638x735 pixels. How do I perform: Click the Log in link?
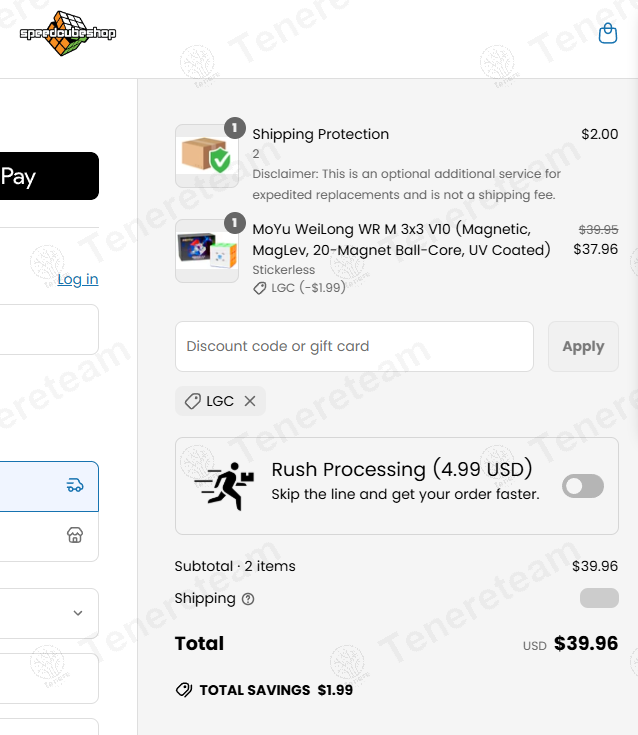coord(78,279)
